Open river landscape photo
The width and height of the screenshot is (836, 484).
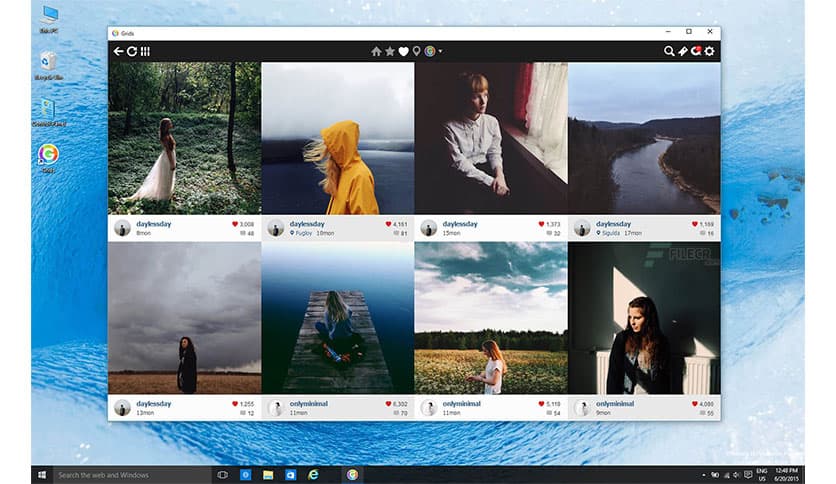[644, 138]
